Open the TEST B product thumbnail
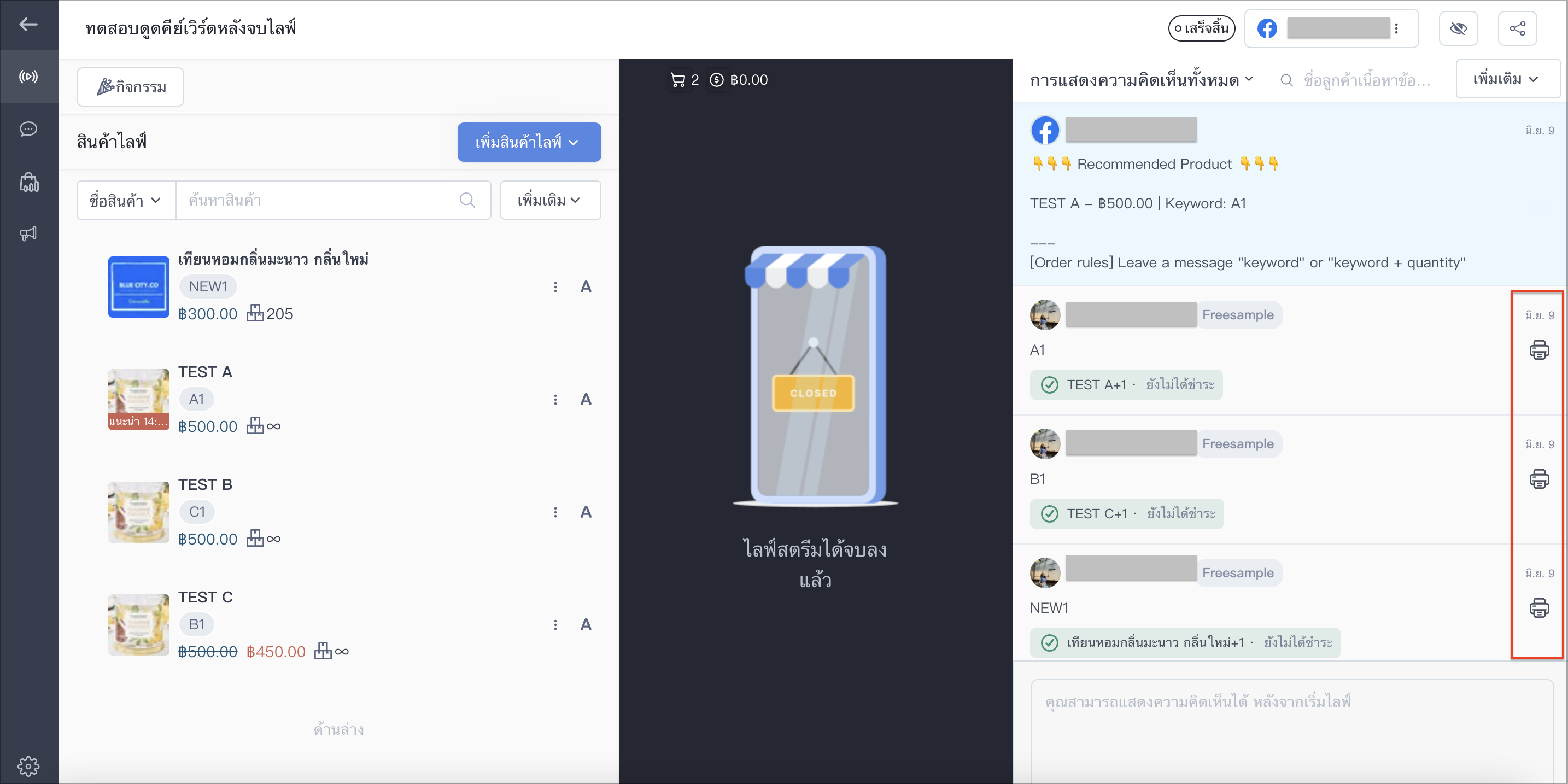Viewport: 1568px width, 784px height. [x=139, y=512]
